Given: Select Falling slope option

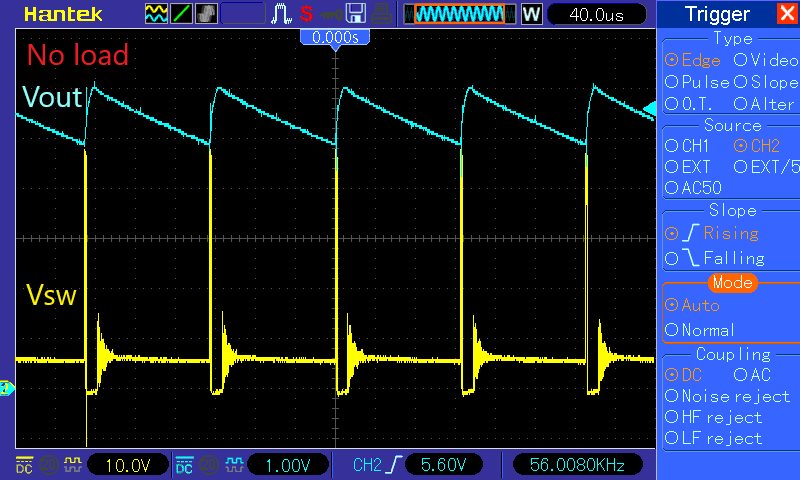Looking at the screenshot, I should [x=715, y=258].
